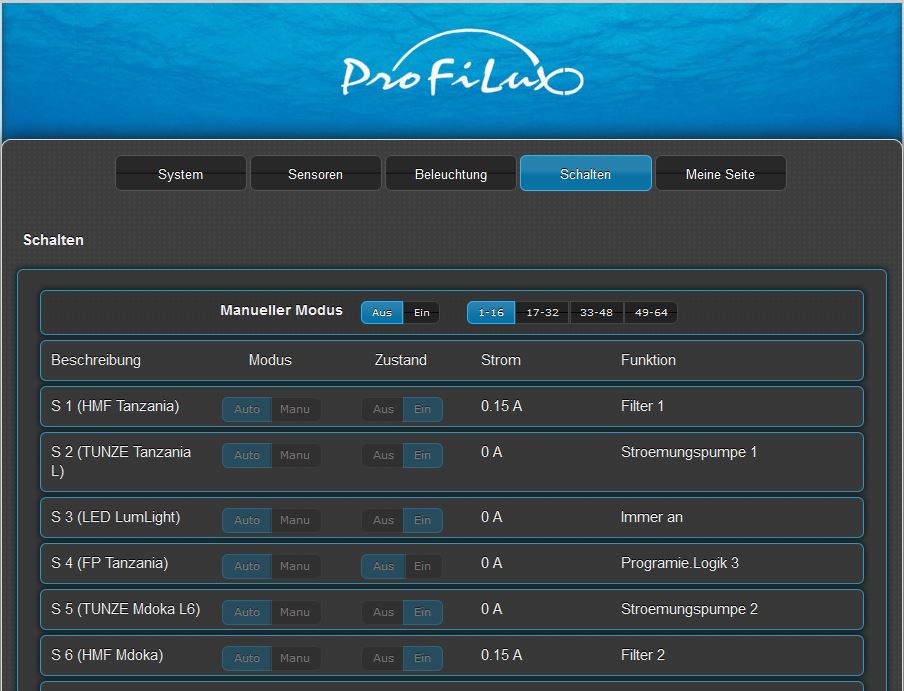Screen dimensions: 904x691
Task: Go to Meine Seite tab
Action: tap(720, 174)
